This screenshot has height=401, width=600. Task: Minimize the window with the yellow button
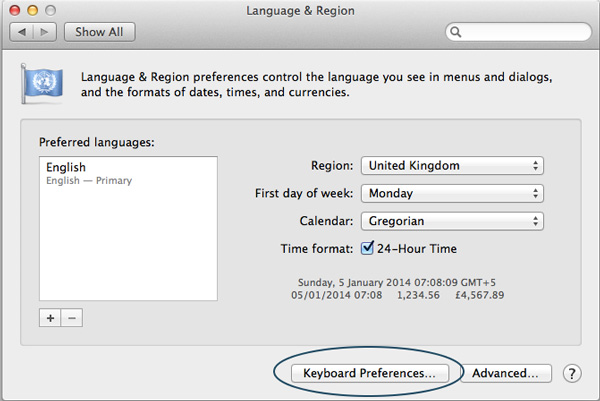(33, 10)
